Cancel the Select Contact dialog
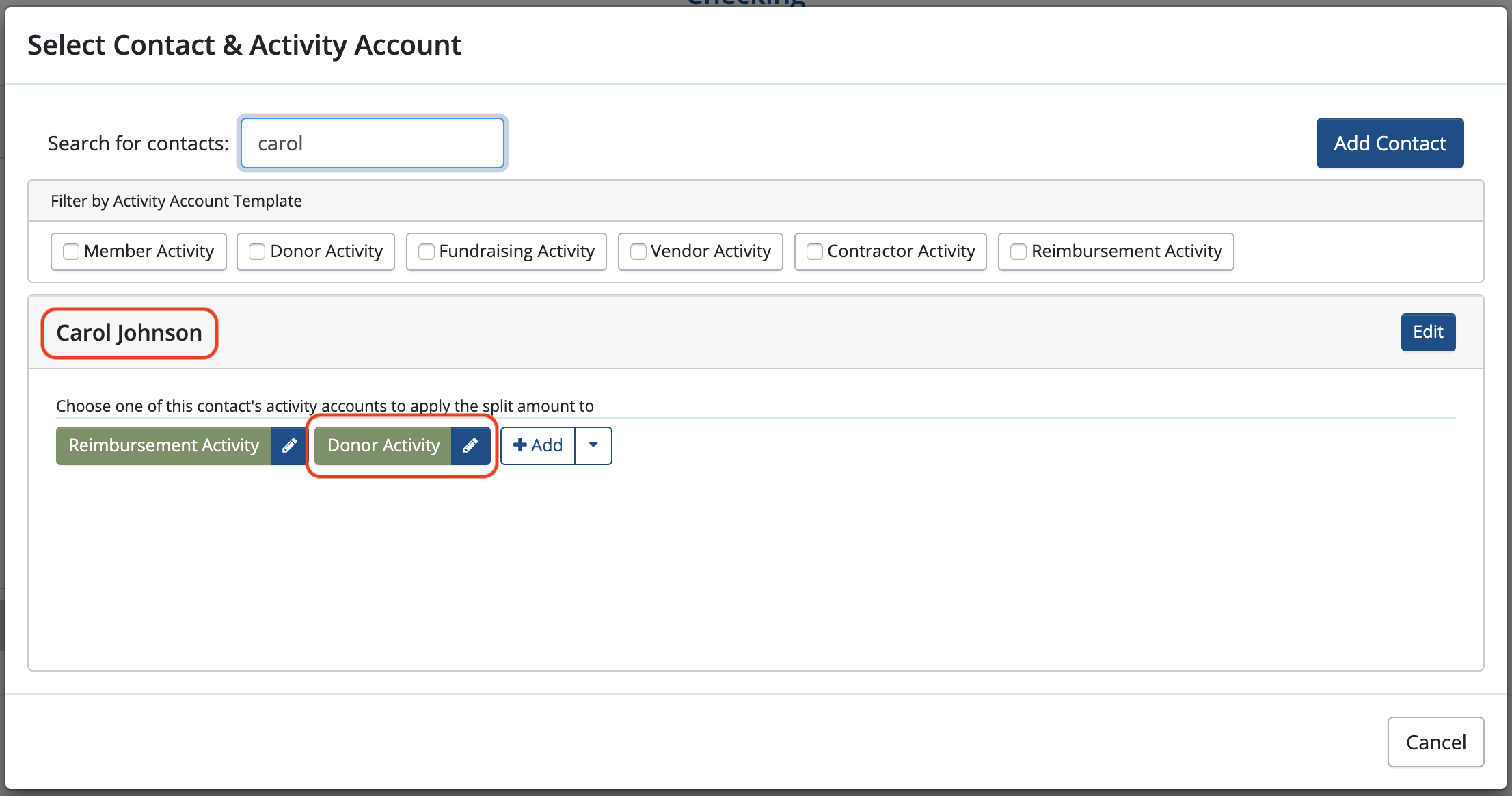The height and width of the screenshot is (796, 1512). [1435, 742]
